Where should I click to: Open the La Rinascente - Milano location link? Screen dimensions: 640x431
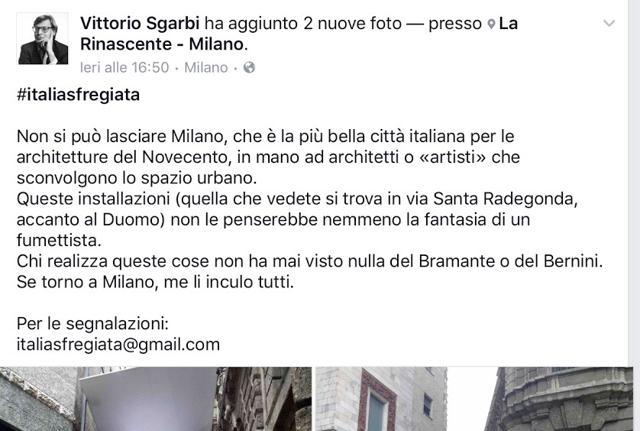[299, 33]
